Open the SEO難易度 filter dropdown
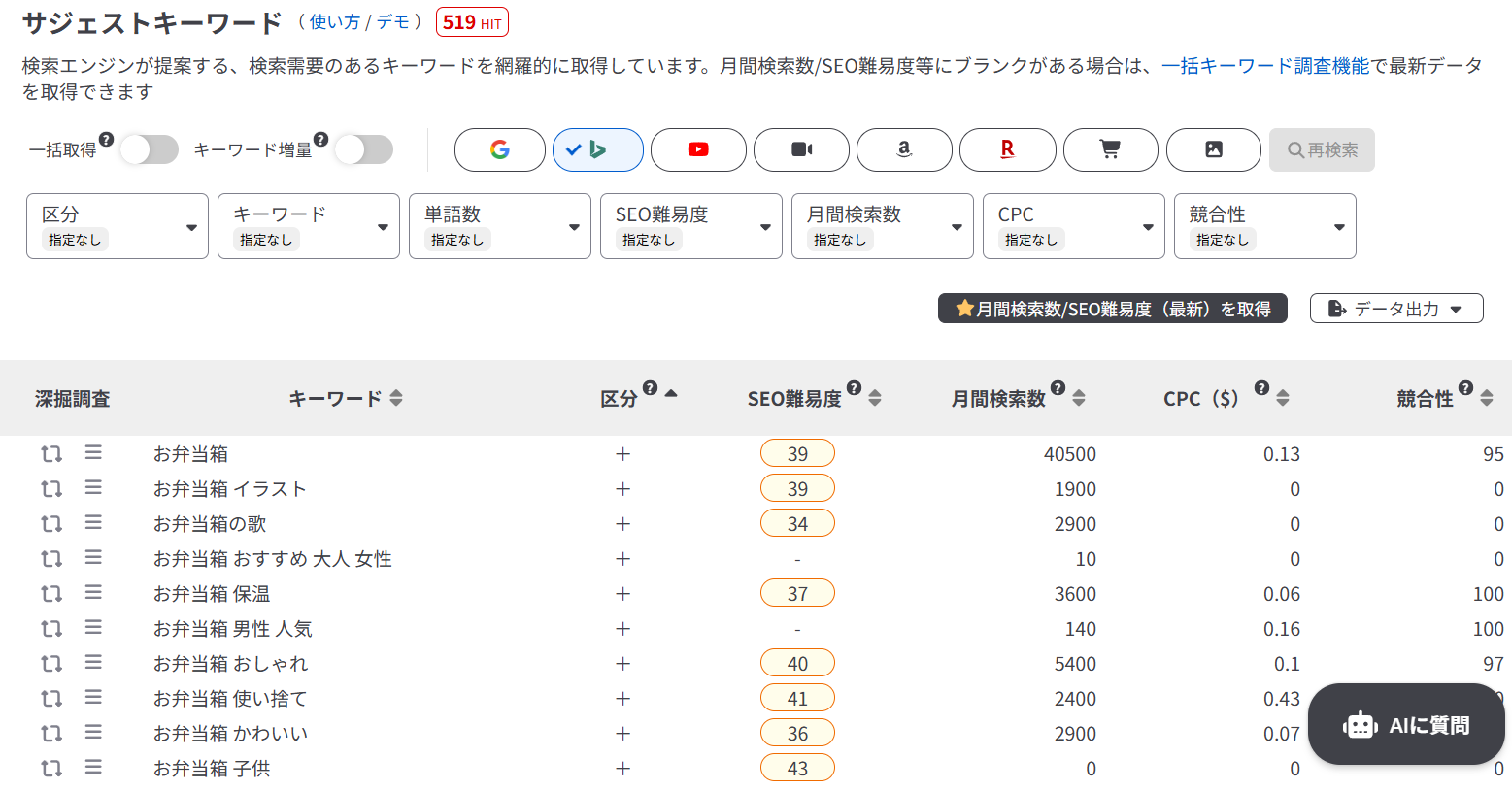The height and width of the screenshot is (790, 1512). (x=690, y=226)
